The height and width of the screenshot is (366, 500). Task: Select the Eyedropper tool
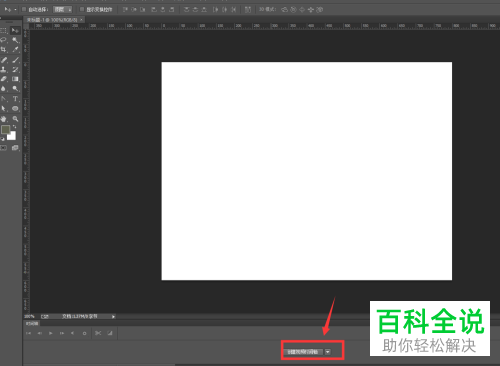point(15,49)
